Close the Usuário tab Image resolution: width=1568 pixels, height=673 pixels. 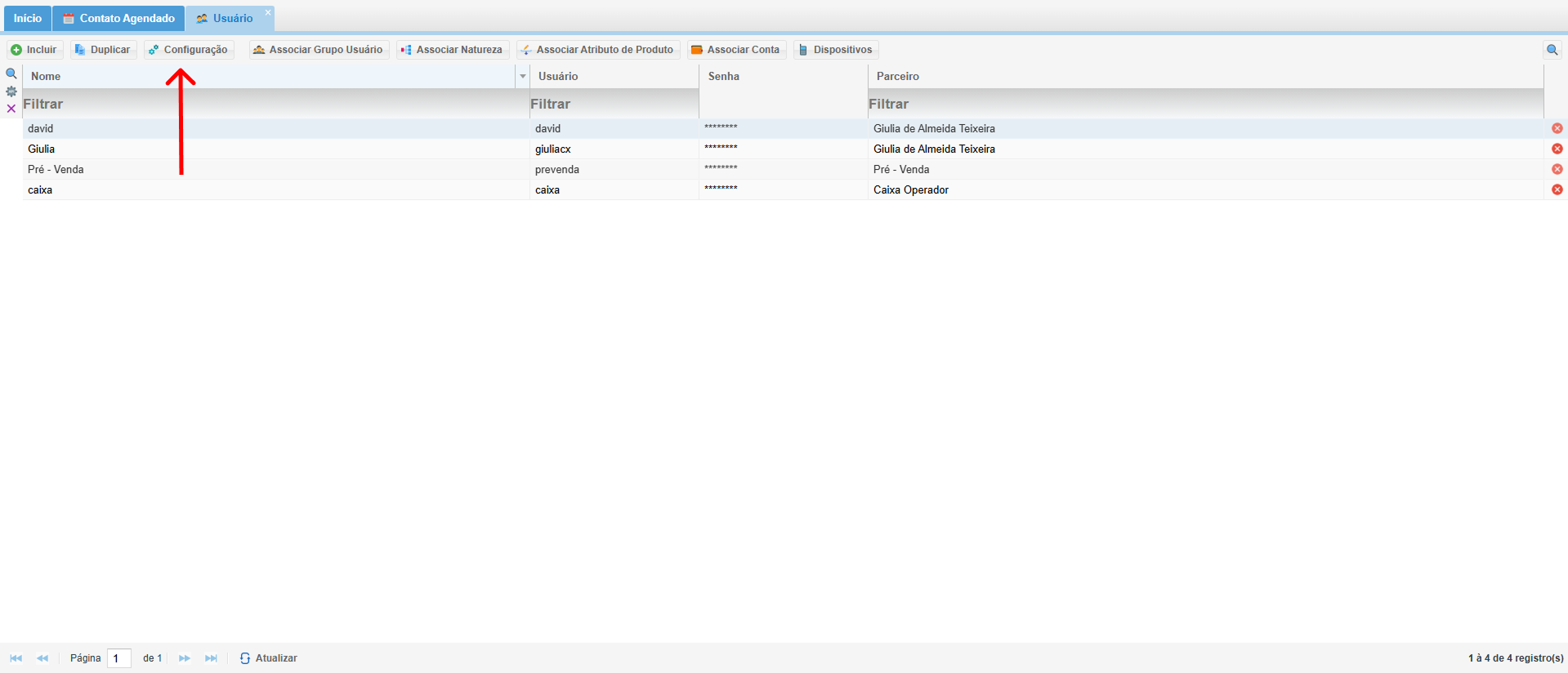[x=267, y=12]
